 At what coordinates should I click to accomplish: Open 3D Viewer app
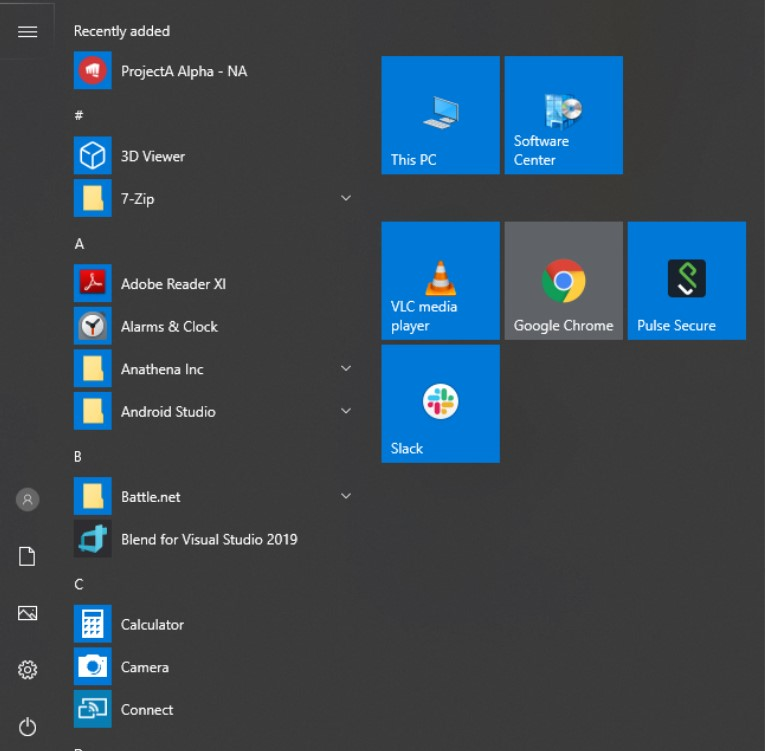click(x=152, y=156)
